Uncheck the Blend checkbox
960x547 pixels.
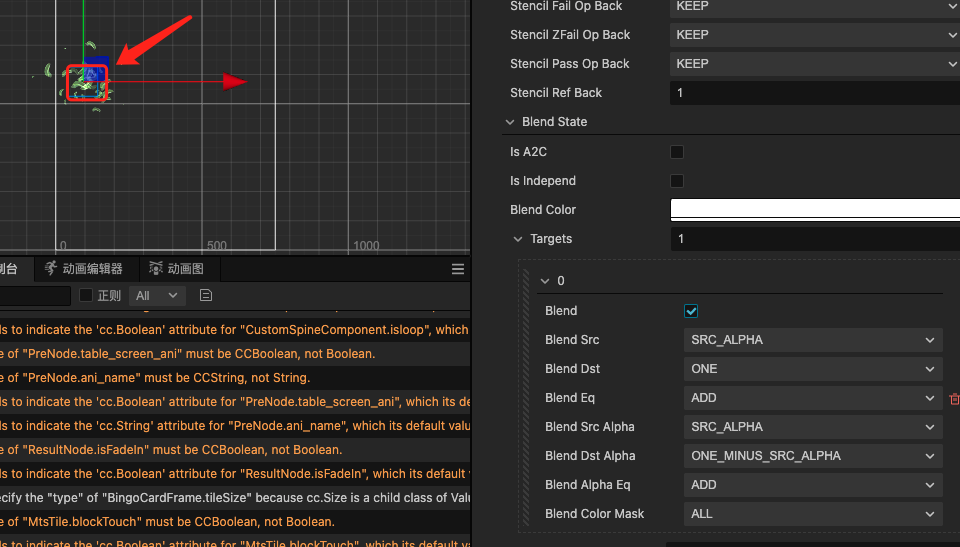[x=691, y=311]
